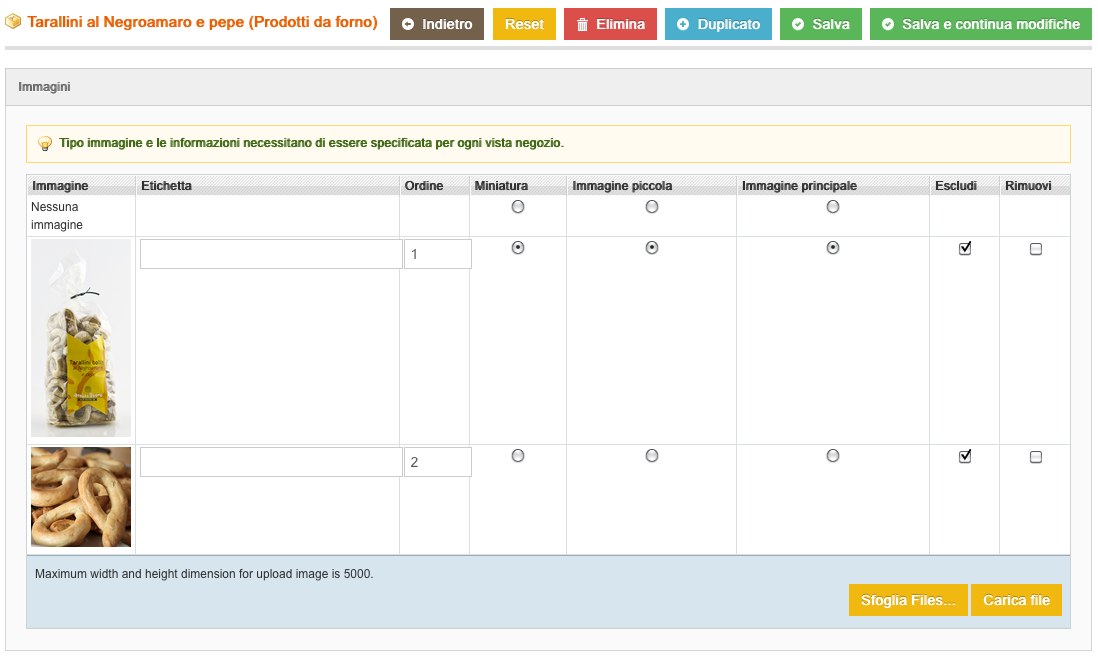
Task: Click Salva e continua modifiche
Action: [x=980, y=24]
